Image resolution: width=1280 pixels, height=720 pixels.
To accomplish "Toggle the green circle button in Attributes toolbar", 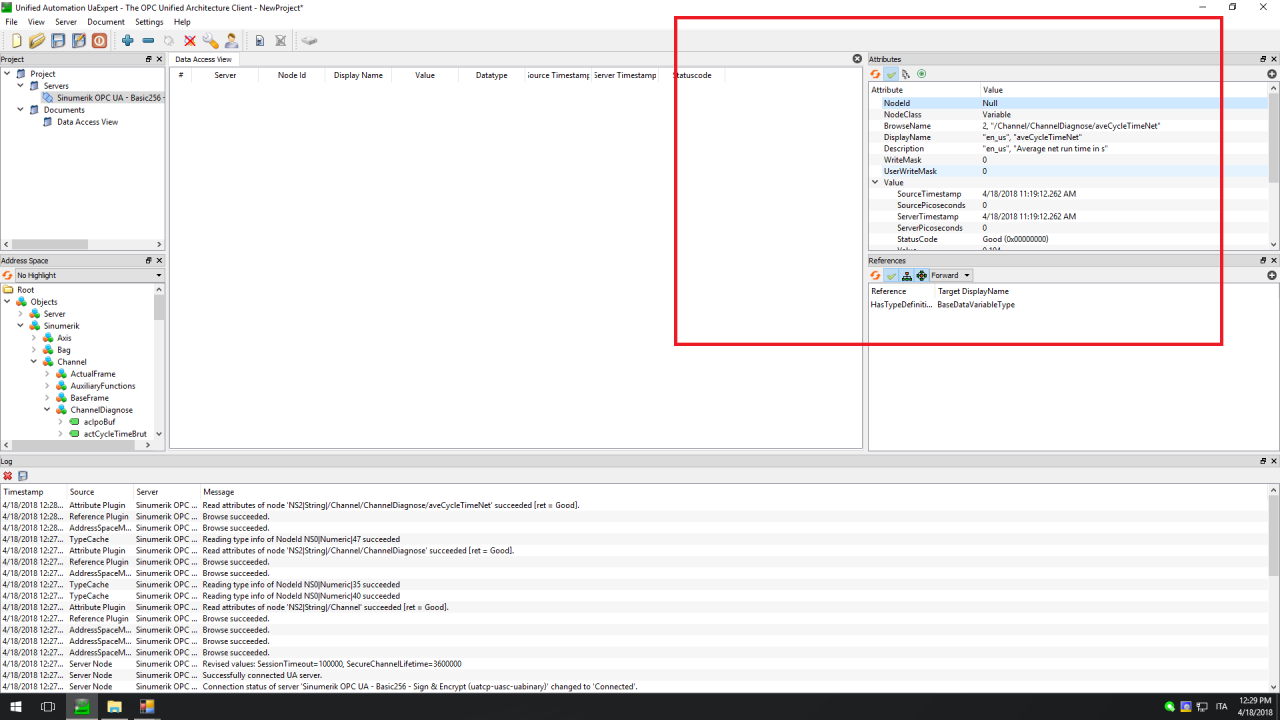I will (921, 74).
